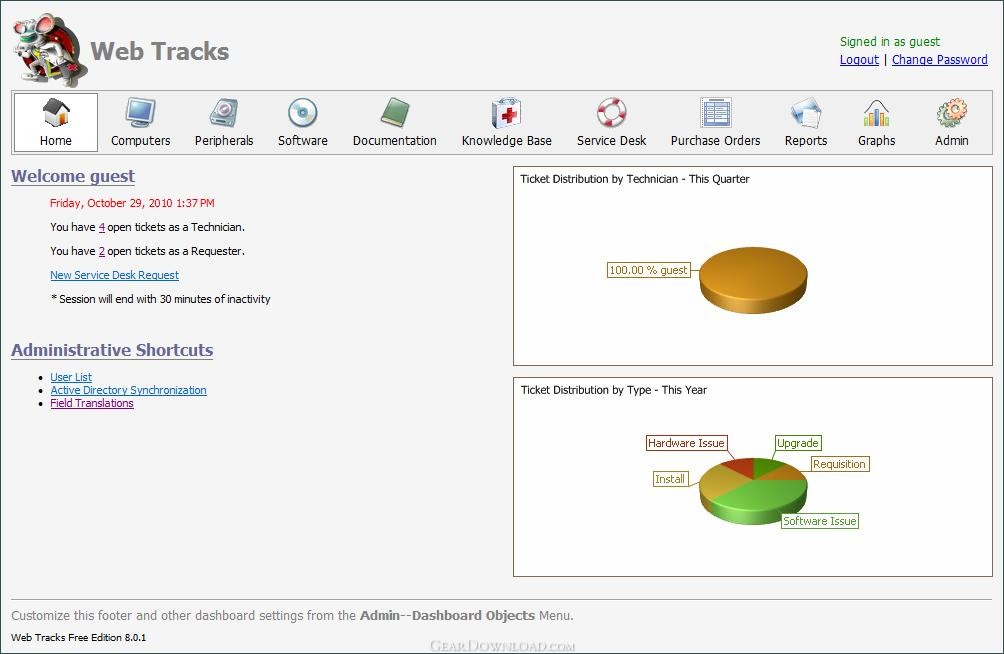Click the Admin--Dashboard Objects footer text

coord(447,616)
